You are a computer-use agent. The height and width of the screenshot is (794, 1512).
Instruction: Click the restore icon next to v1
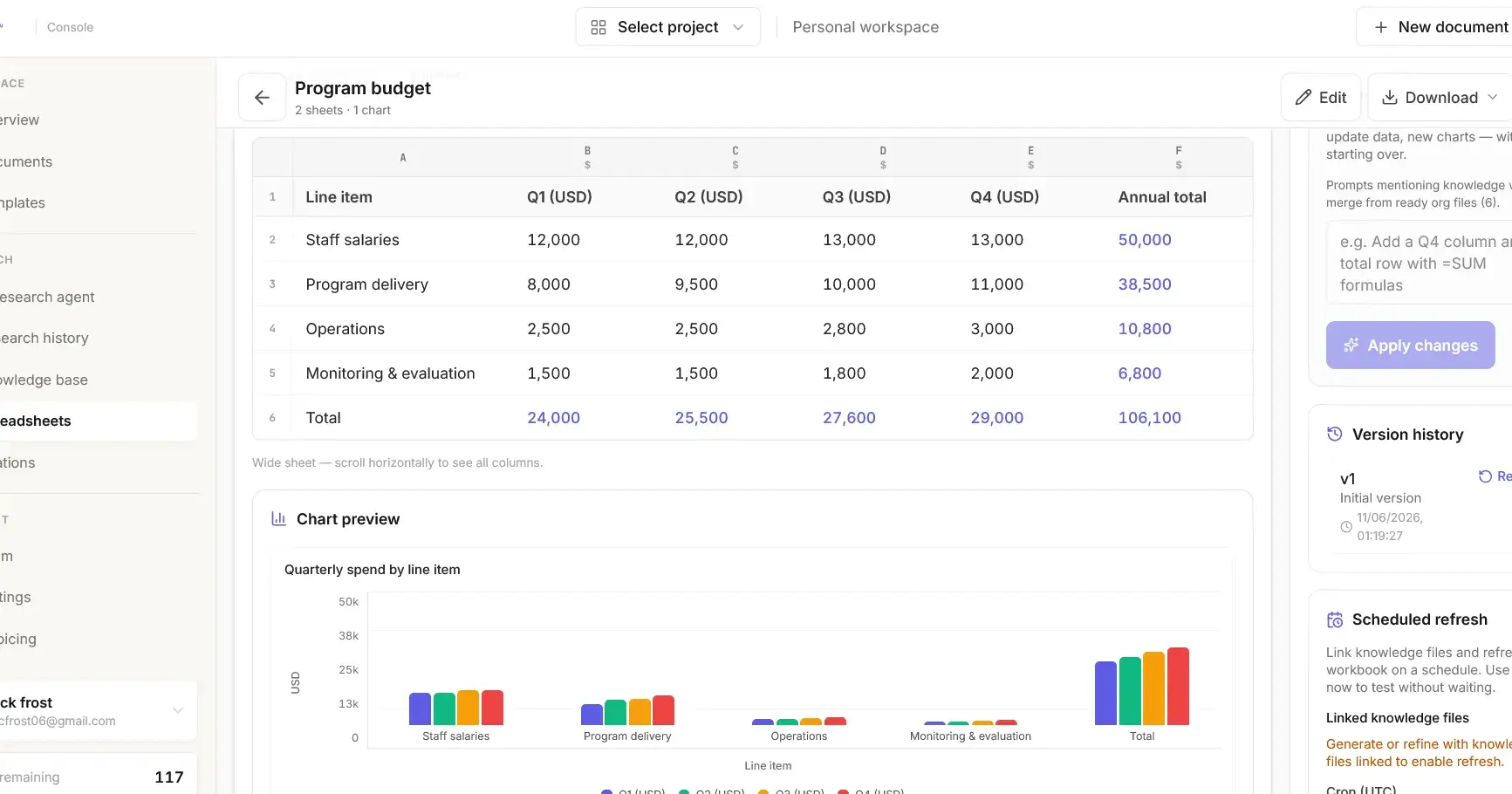[x=1485, y=476]
